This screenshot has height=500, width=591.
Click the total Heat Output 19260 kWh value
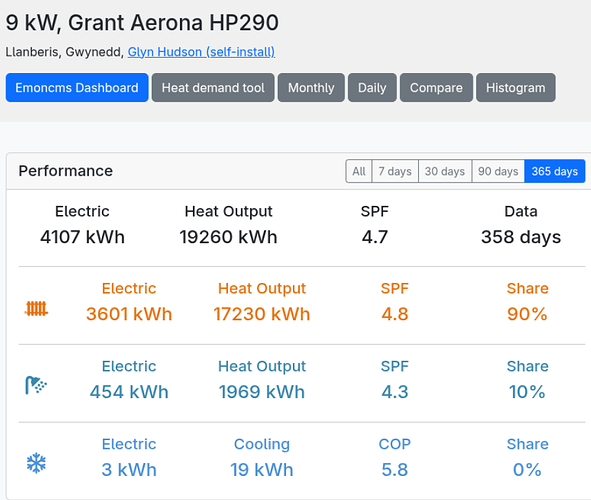228,237
